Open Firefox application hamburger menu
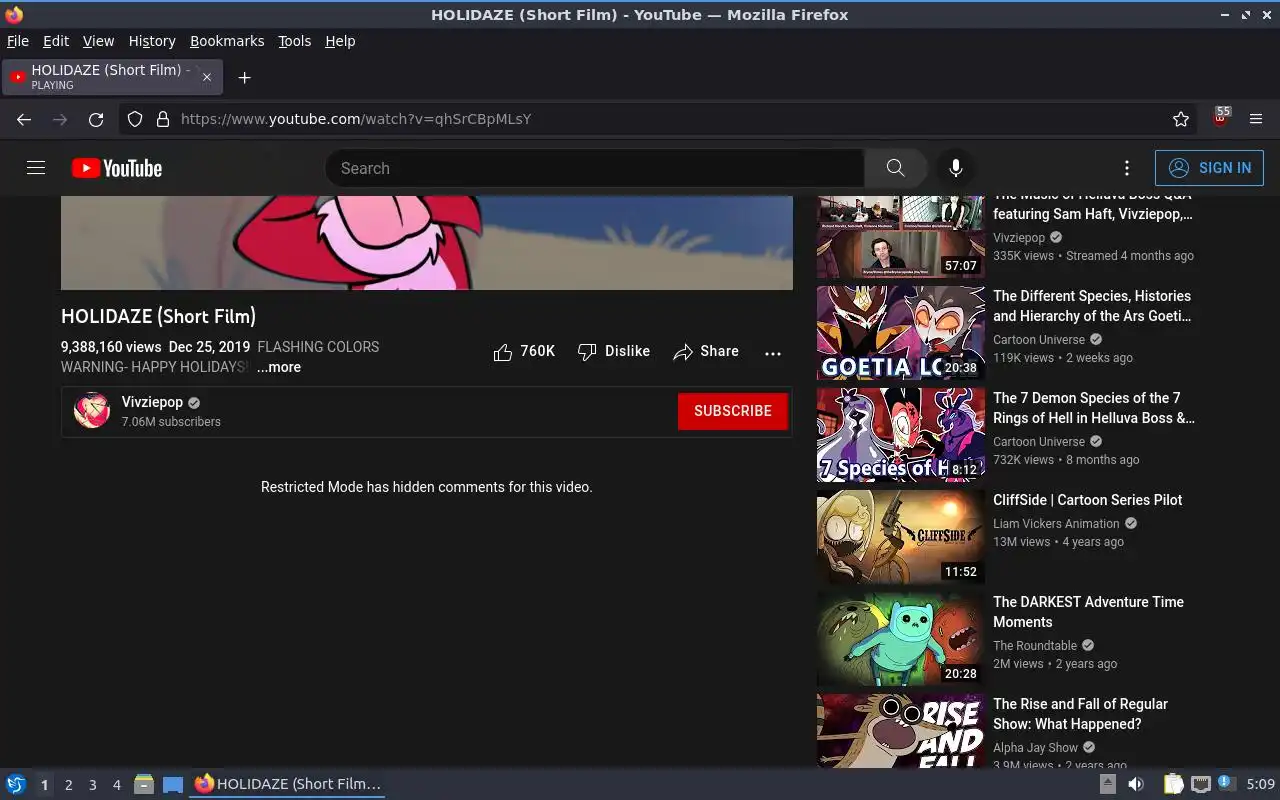 (1256, 119)
